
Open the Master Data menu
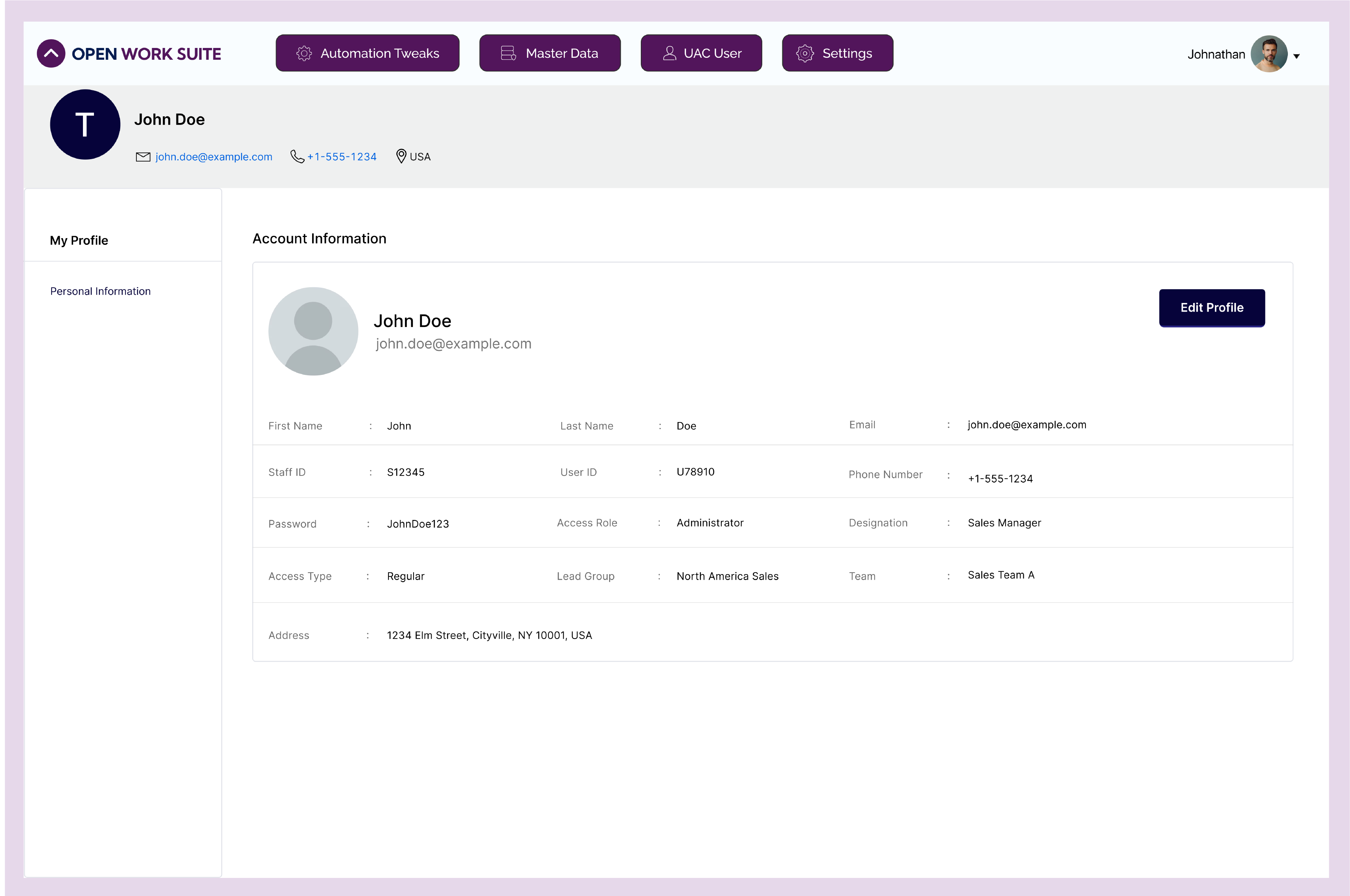(550, 54)
